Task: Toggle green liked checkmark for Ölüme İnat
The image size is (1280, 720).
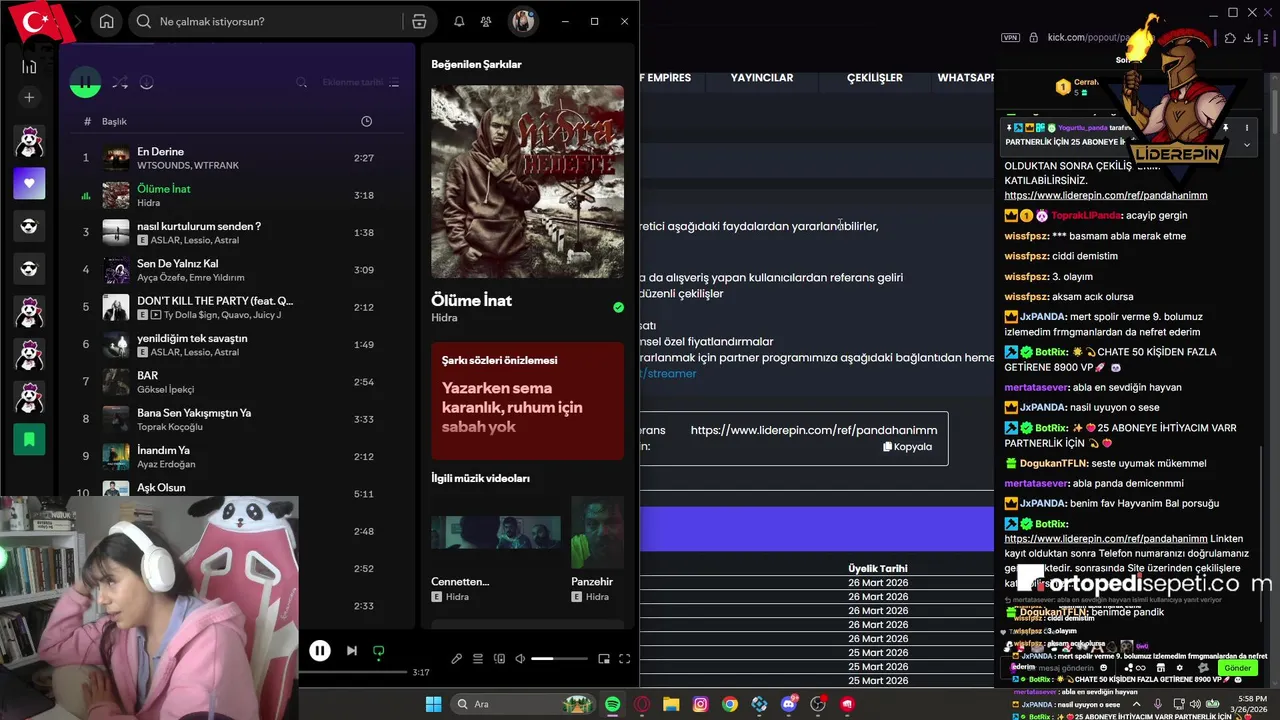Action: 618,307
